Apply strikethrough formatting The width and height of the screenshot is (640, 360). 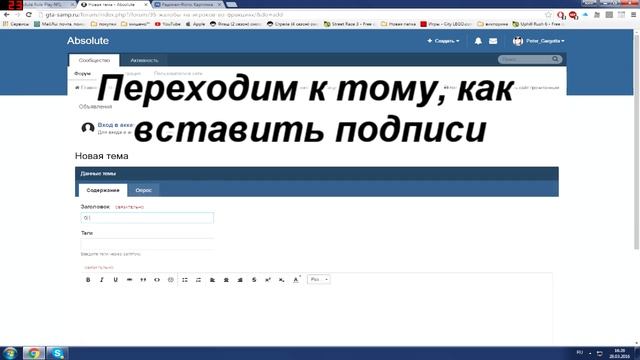click(x=254, y=280)
